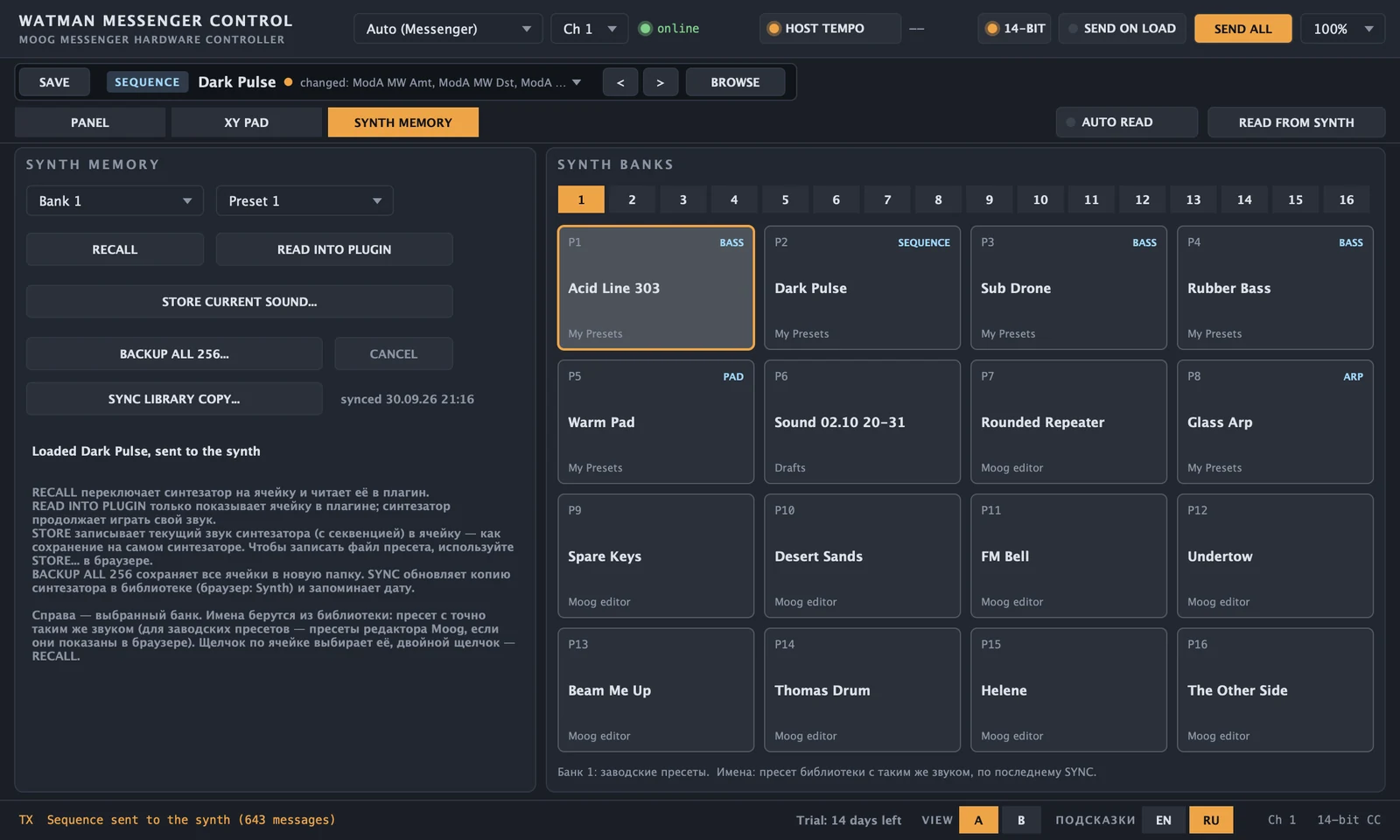Enable SEND ON LOAD

click(1122, 28)
